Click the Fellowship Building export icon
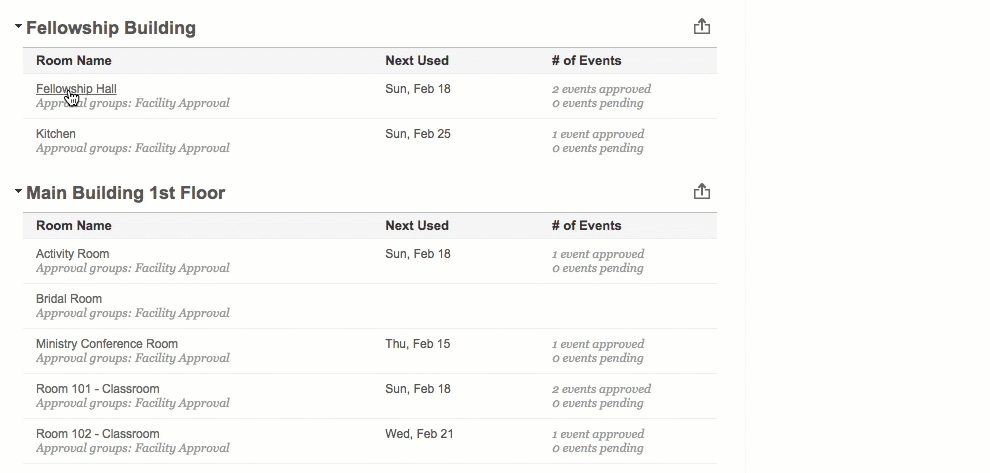 coord(701,27)
